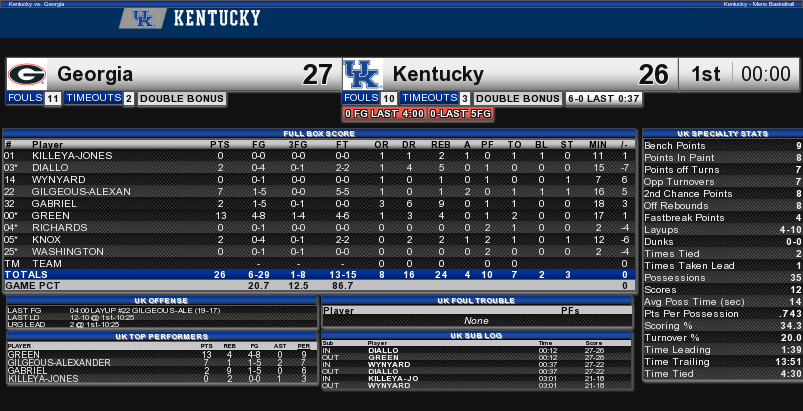803x411 pixels.
Task: Click the UK logo in the header banner
Action: coord(142,19)
